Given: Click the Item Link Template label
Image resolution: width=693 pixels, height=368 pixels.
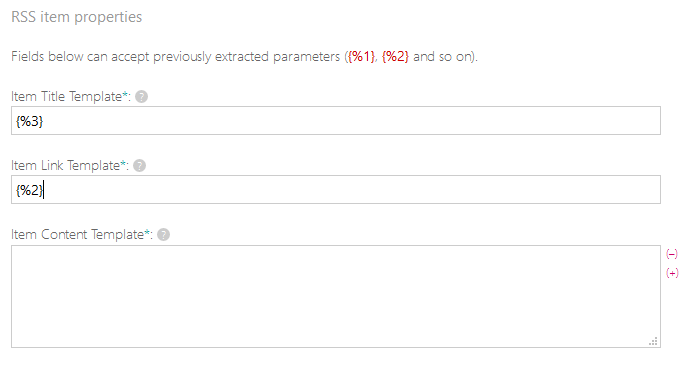Looking at the screenshot, I should 65,166.
